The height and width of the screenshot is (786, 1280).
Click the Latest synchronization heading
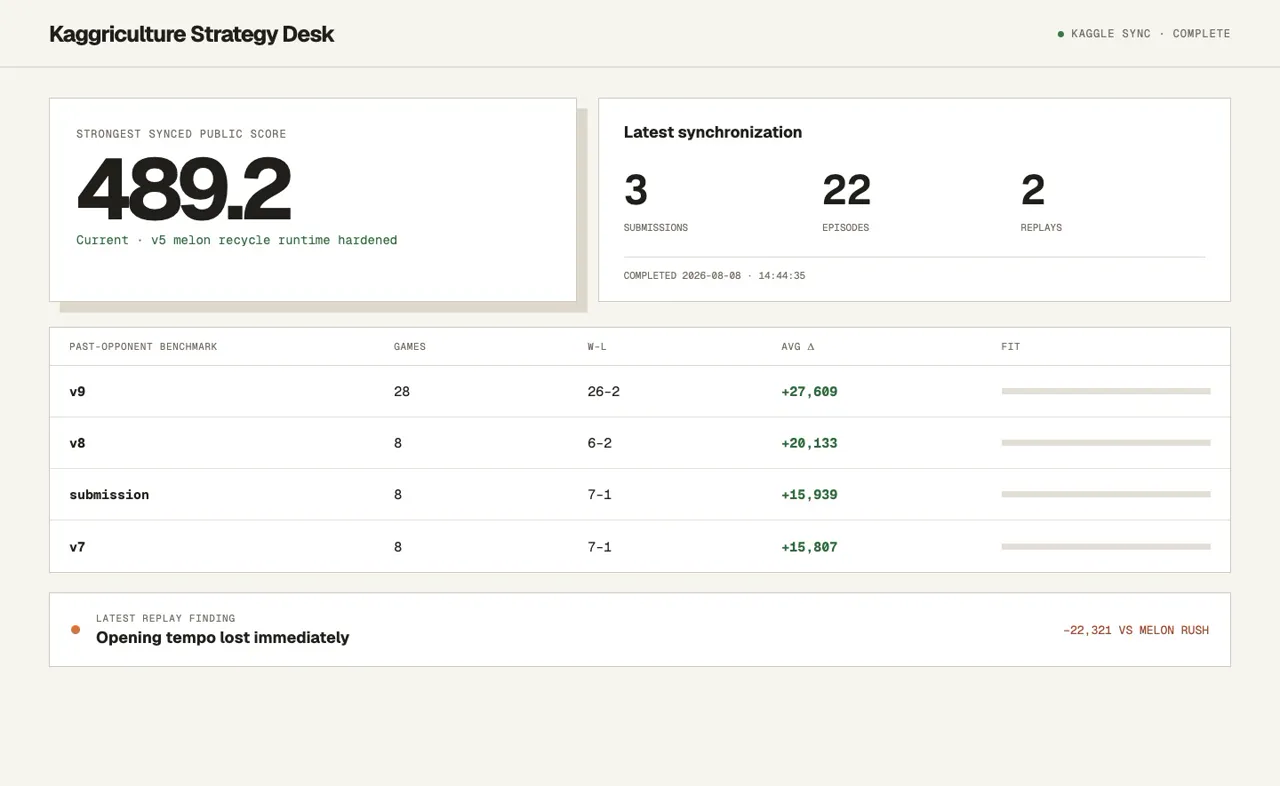[x=713, y=132]
